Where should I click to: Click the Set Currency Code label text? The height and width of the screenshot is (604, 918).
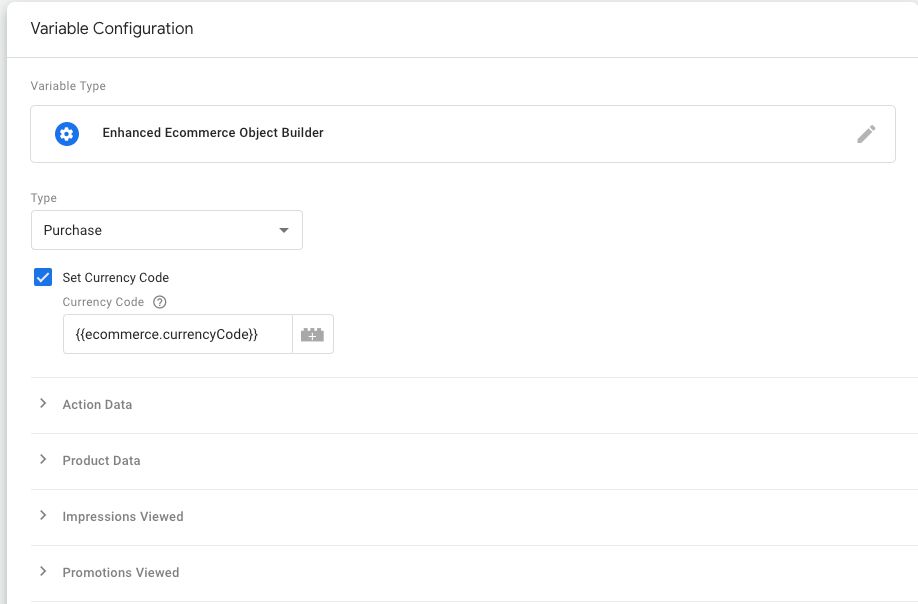[115, 277]
